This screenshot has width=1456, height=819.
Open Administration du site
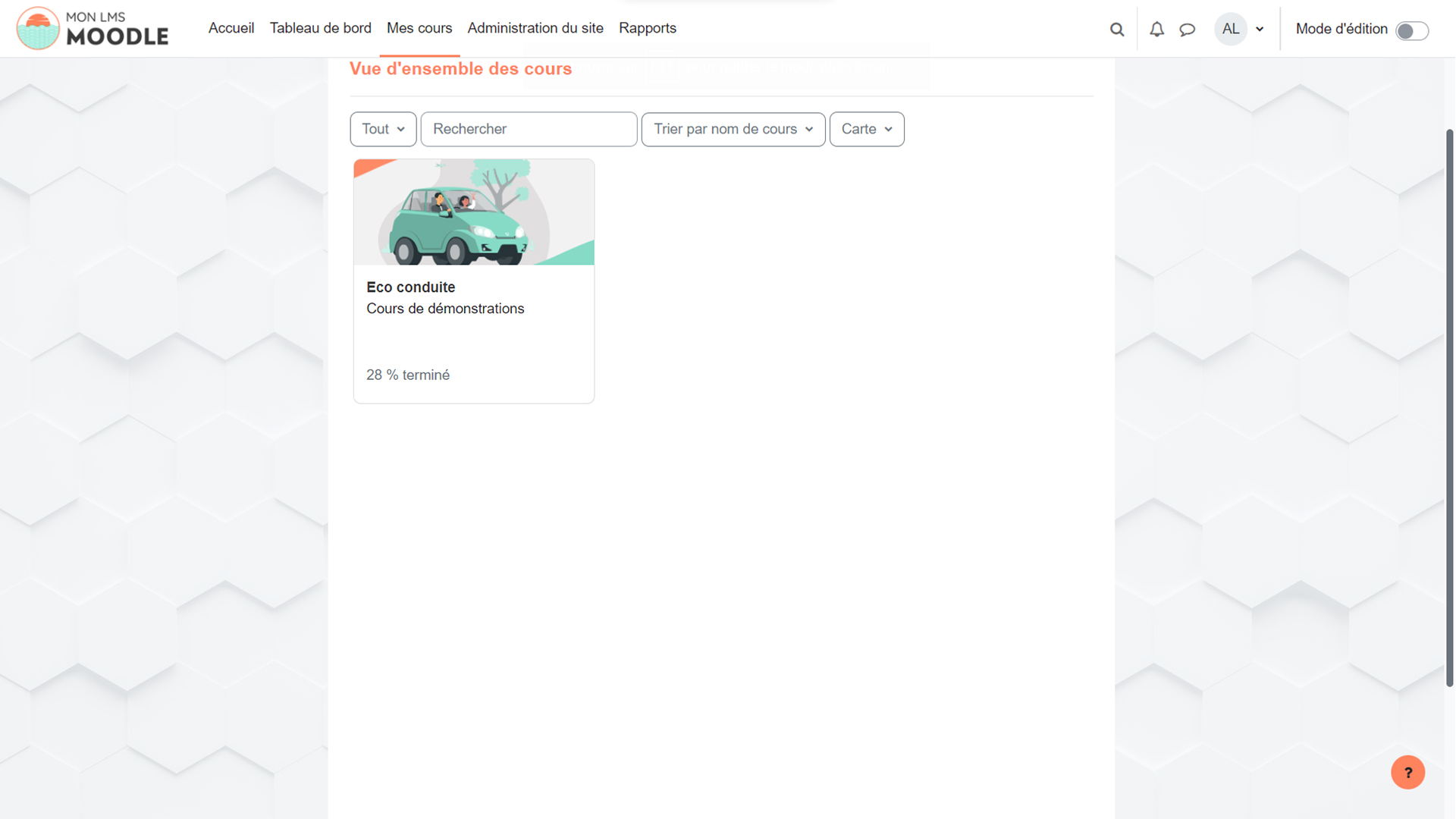click(x=535, y=28)
